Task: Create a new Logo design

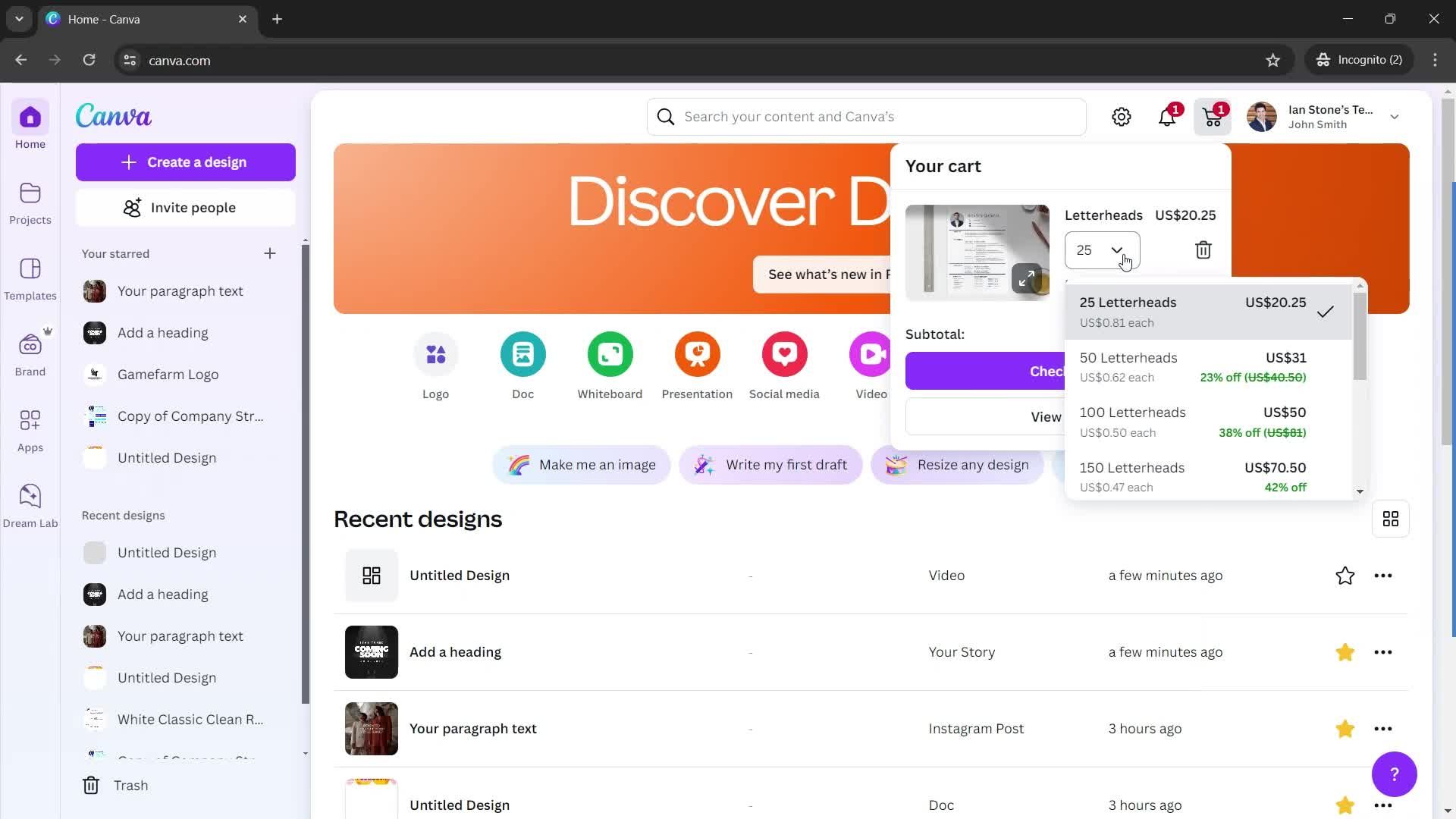Action: (x=436, y=367)
